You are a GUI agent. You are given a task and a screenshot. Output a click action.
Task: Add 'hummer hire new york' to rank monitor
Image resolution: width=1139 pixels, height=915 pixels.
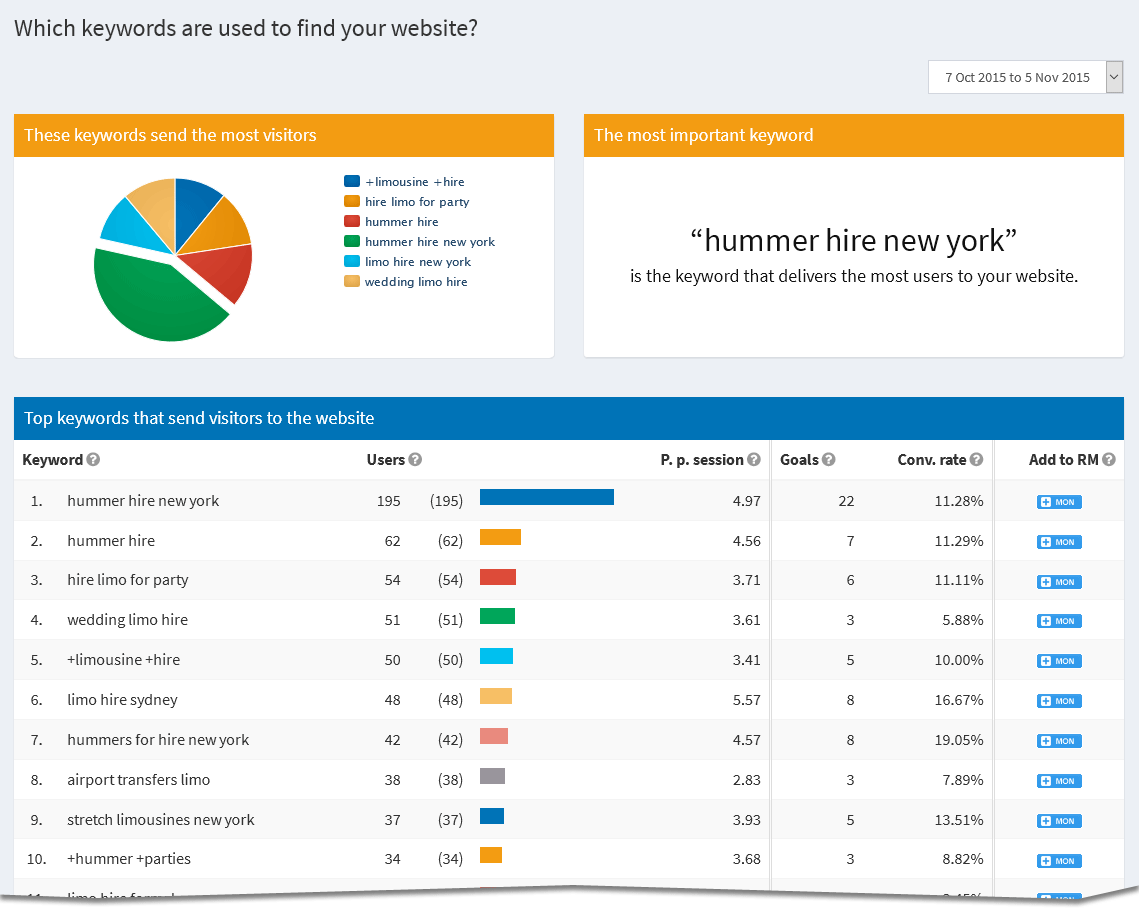point(1059,502)
